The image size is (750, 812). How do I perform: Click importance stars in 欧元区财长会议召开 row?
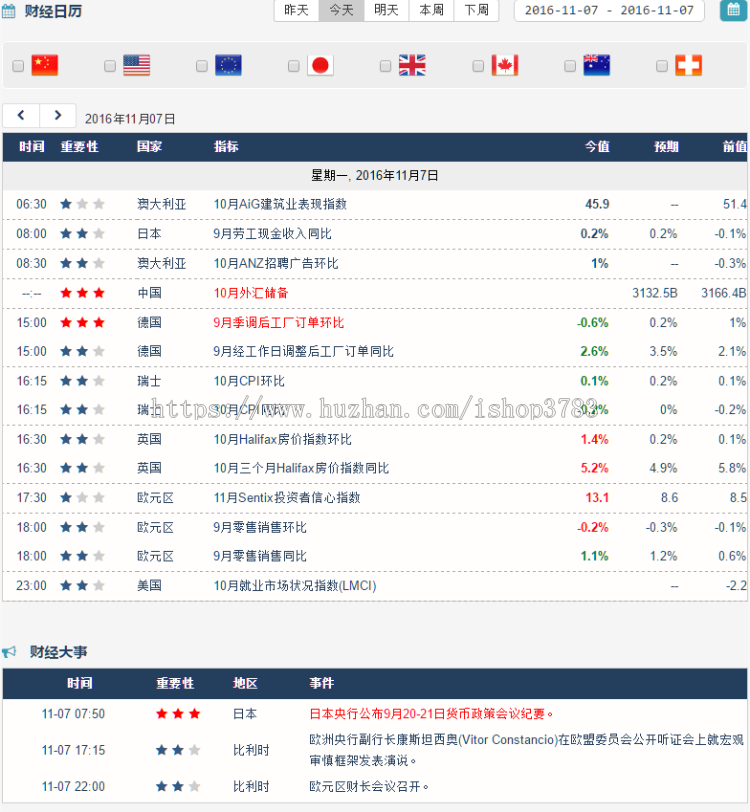pos(178,787)
